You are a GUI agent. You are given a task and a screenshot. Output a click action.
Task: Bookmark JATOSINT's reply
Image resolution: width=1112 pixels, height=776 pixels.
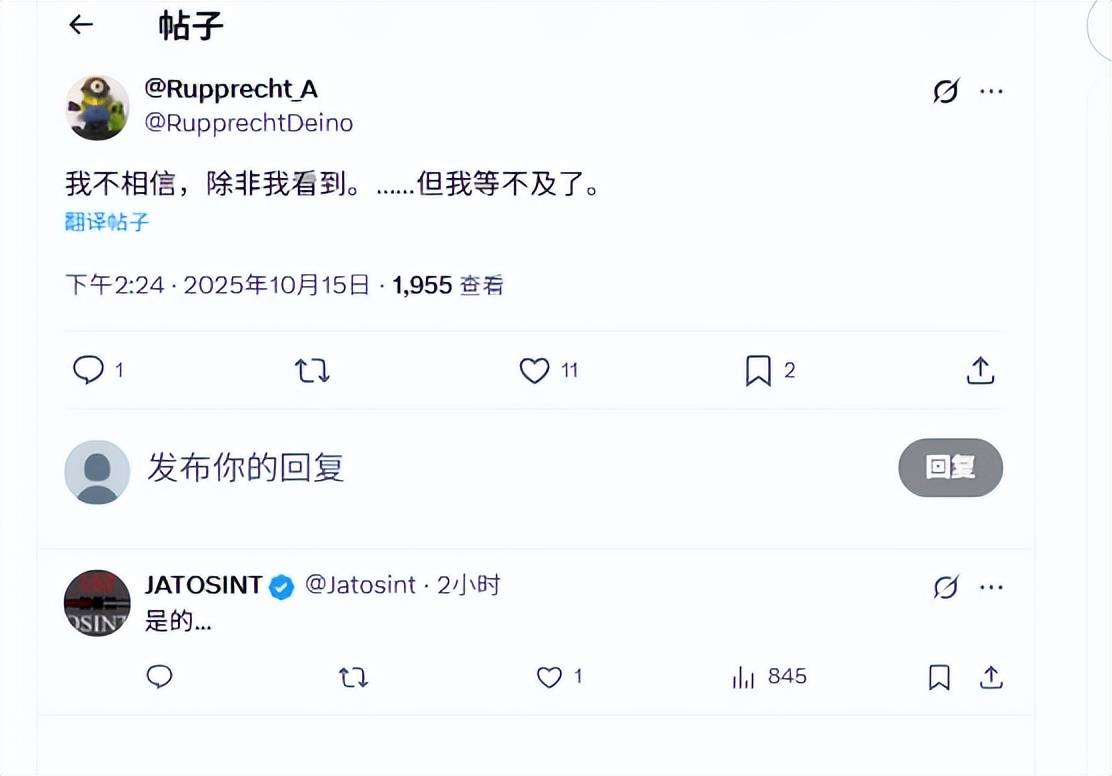pos(938,677)
